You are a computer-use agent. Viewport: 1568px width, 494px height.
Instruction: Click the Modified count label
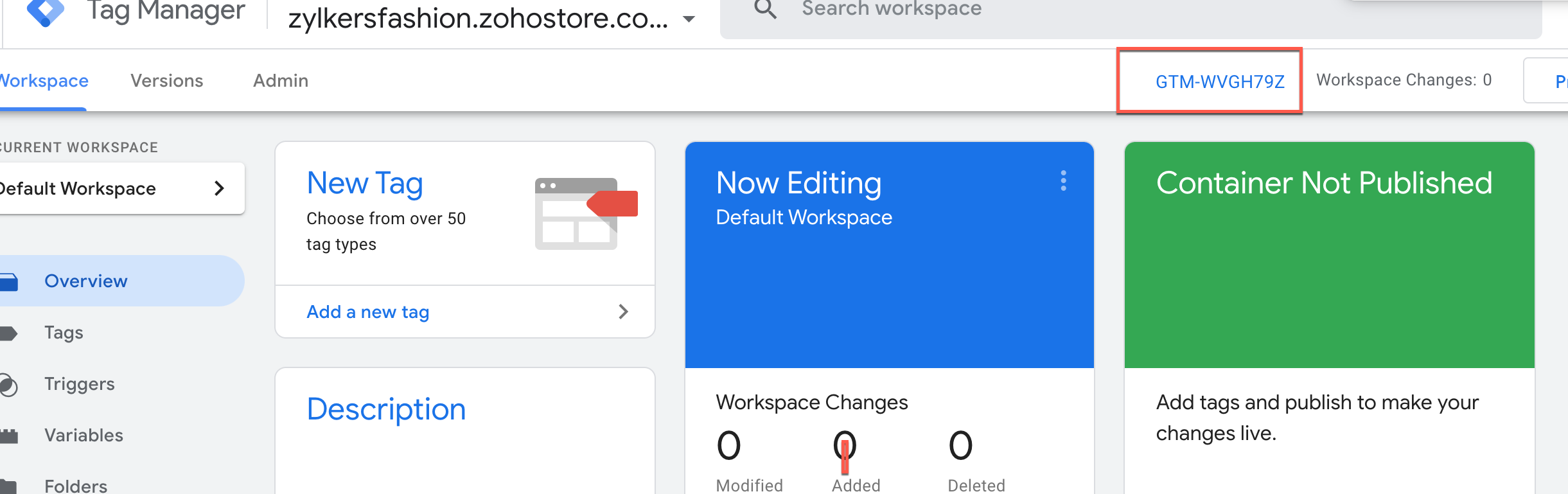tap(750, 486)
